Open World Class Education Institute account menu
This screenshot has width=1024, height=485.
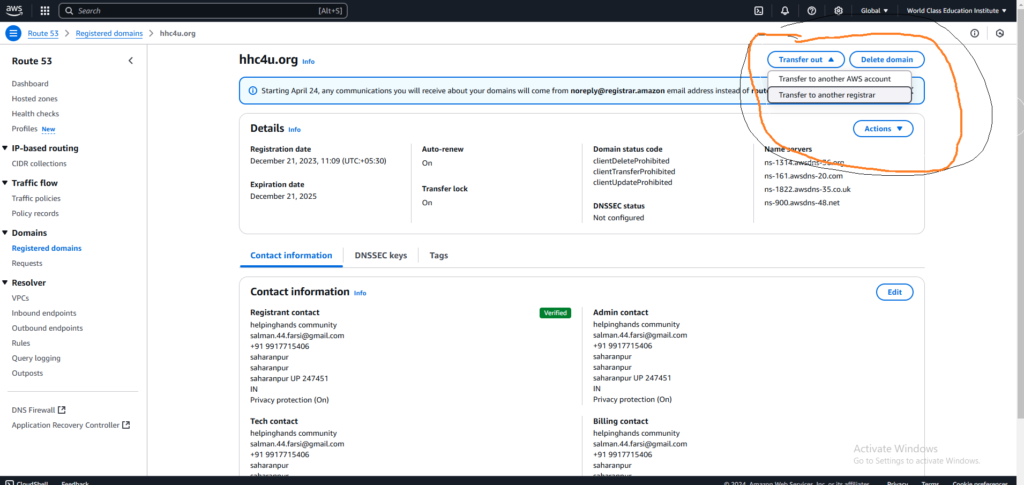[x=957, y=10]
